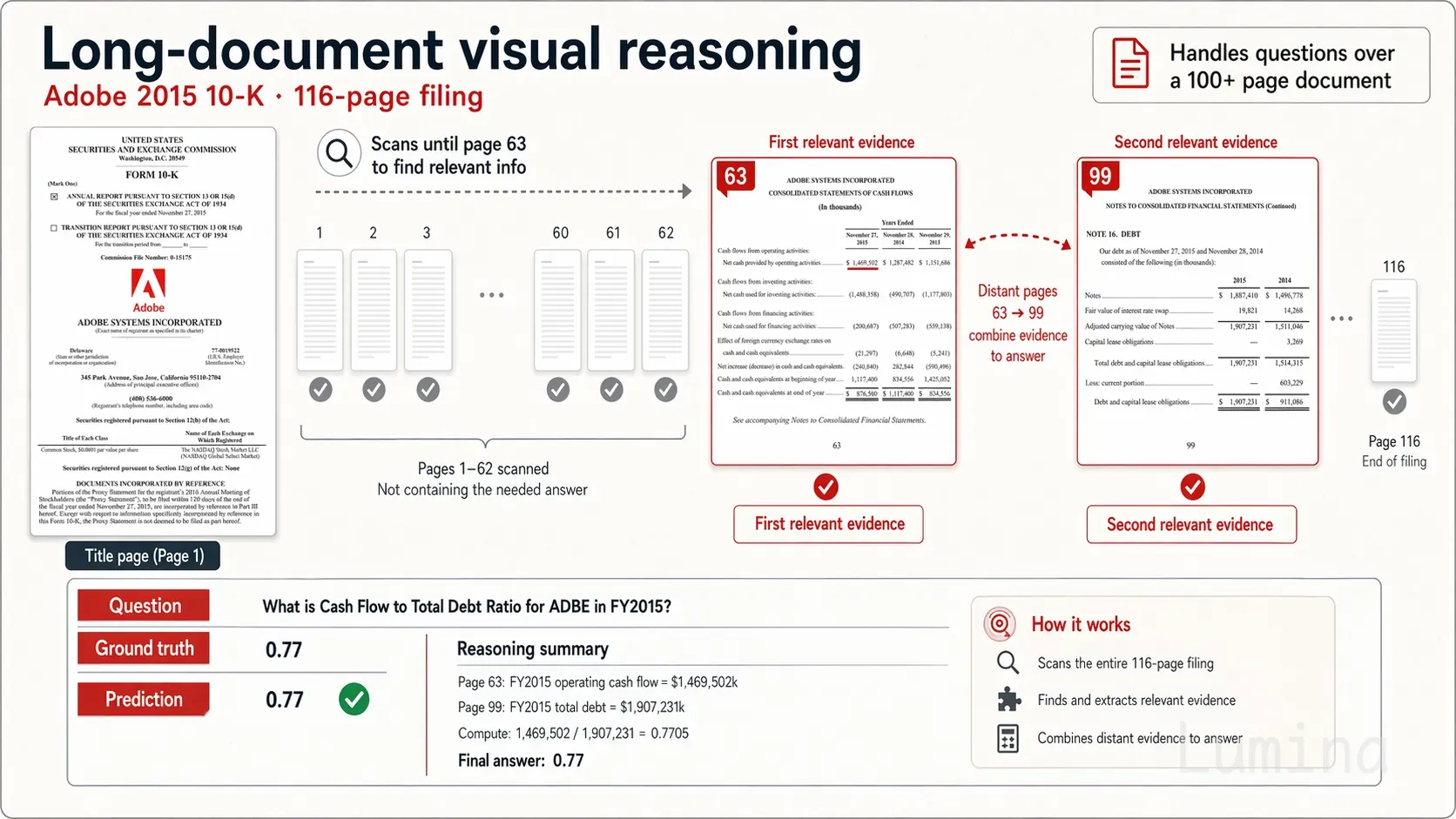Click the green checkmark next to the prediction value

354,699
